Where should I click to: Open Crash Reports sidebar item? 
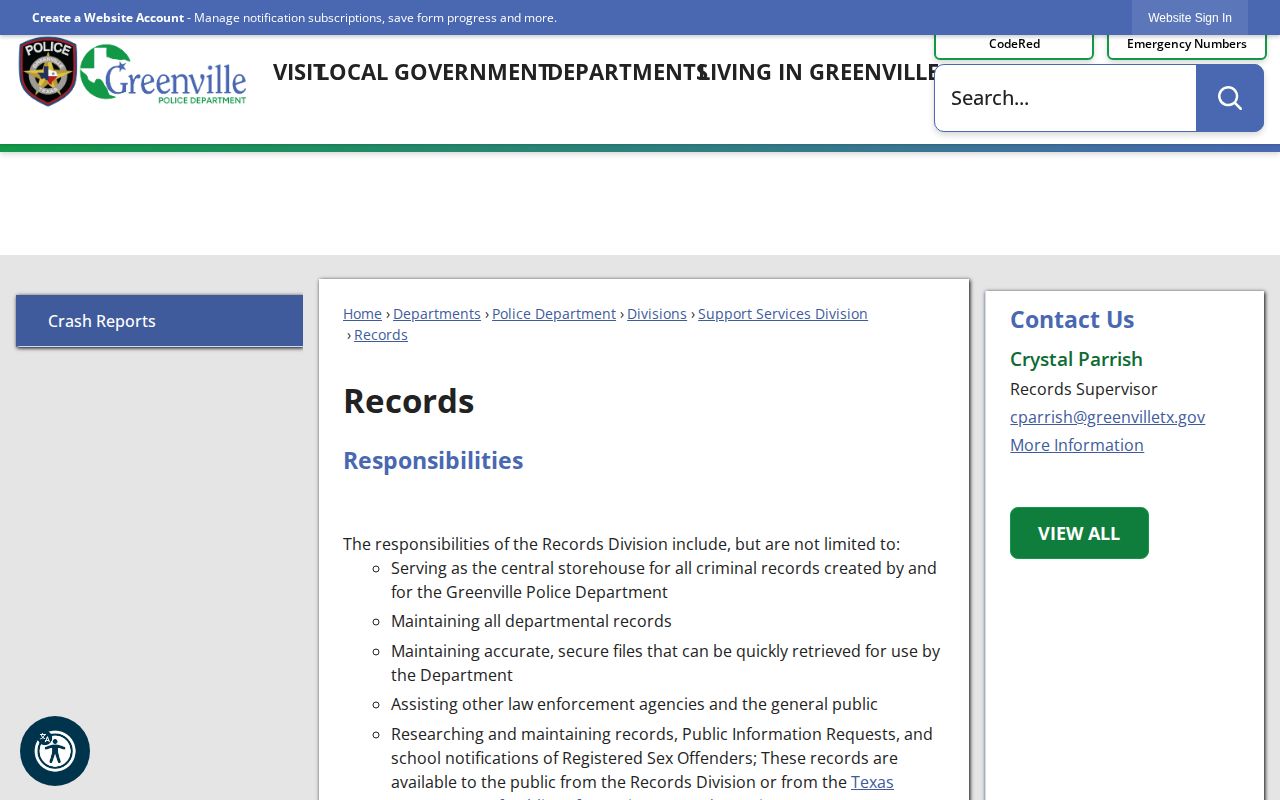pos(159,321)
